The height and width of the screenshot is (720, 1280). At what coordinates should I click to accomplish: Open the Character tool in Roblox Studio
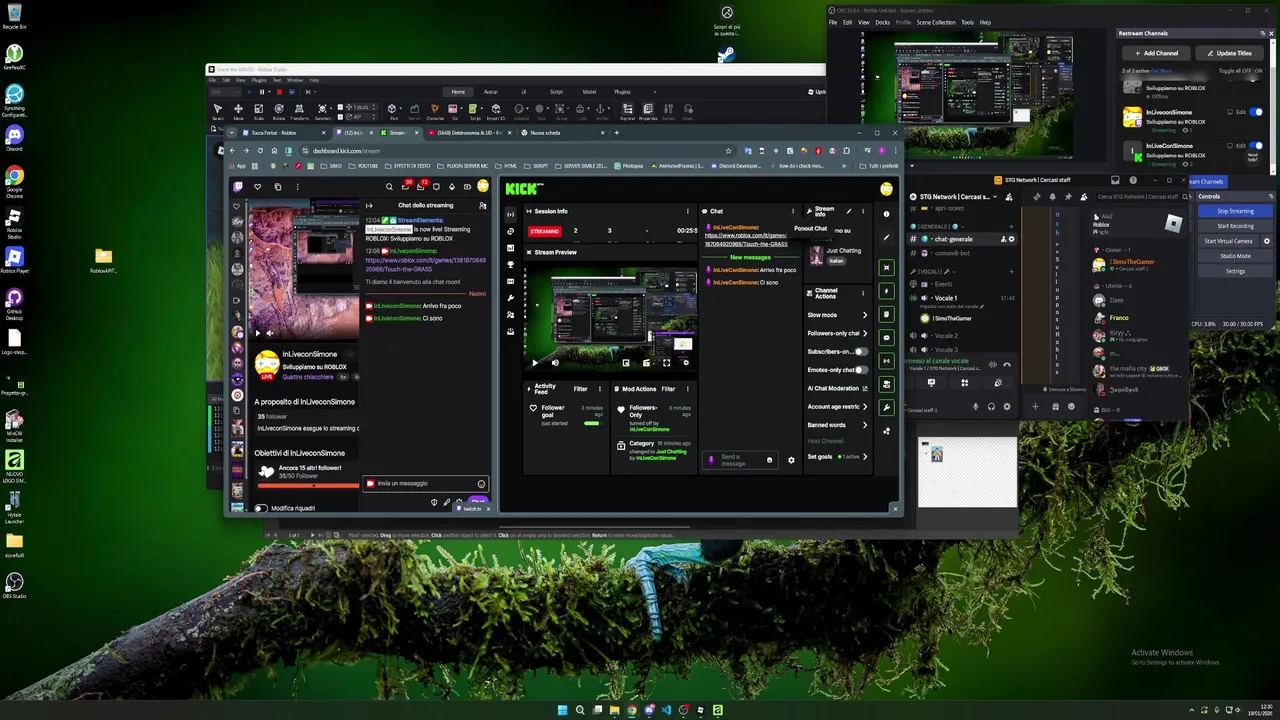click(x=435, y=111)
